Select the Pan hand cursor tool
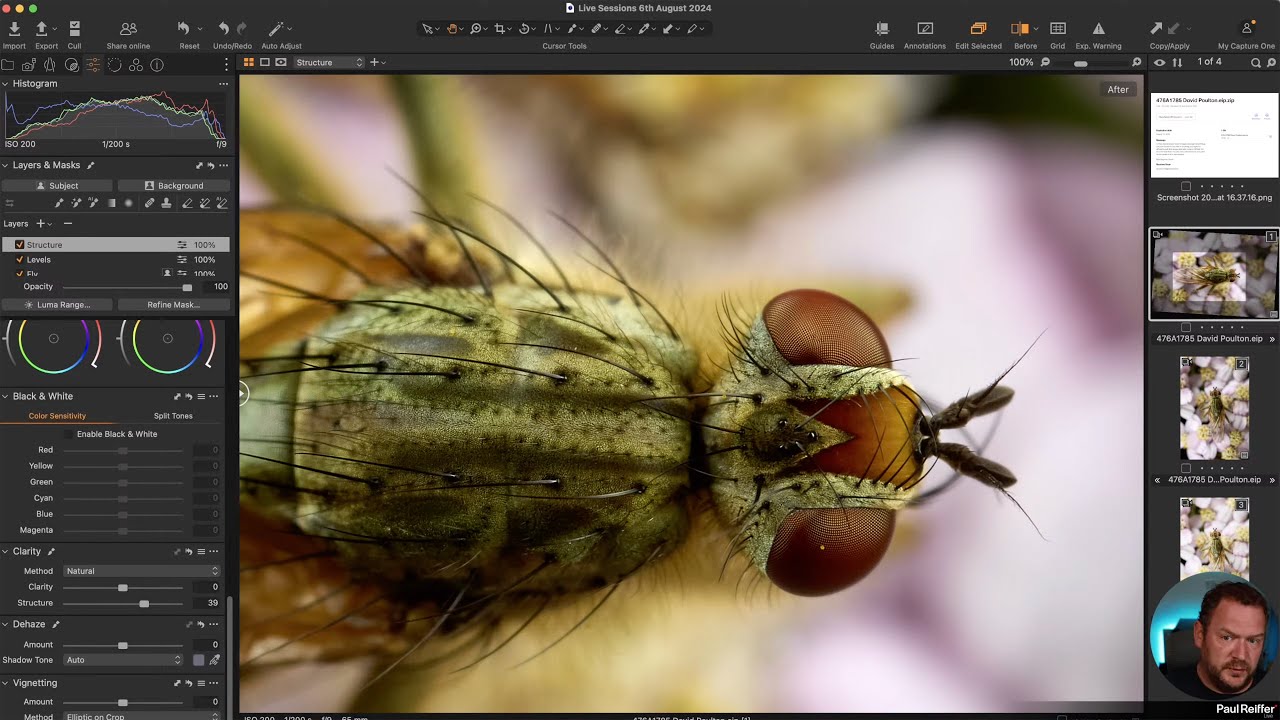Viewport: 1280px width, 720px height. (x=452, y=29)
